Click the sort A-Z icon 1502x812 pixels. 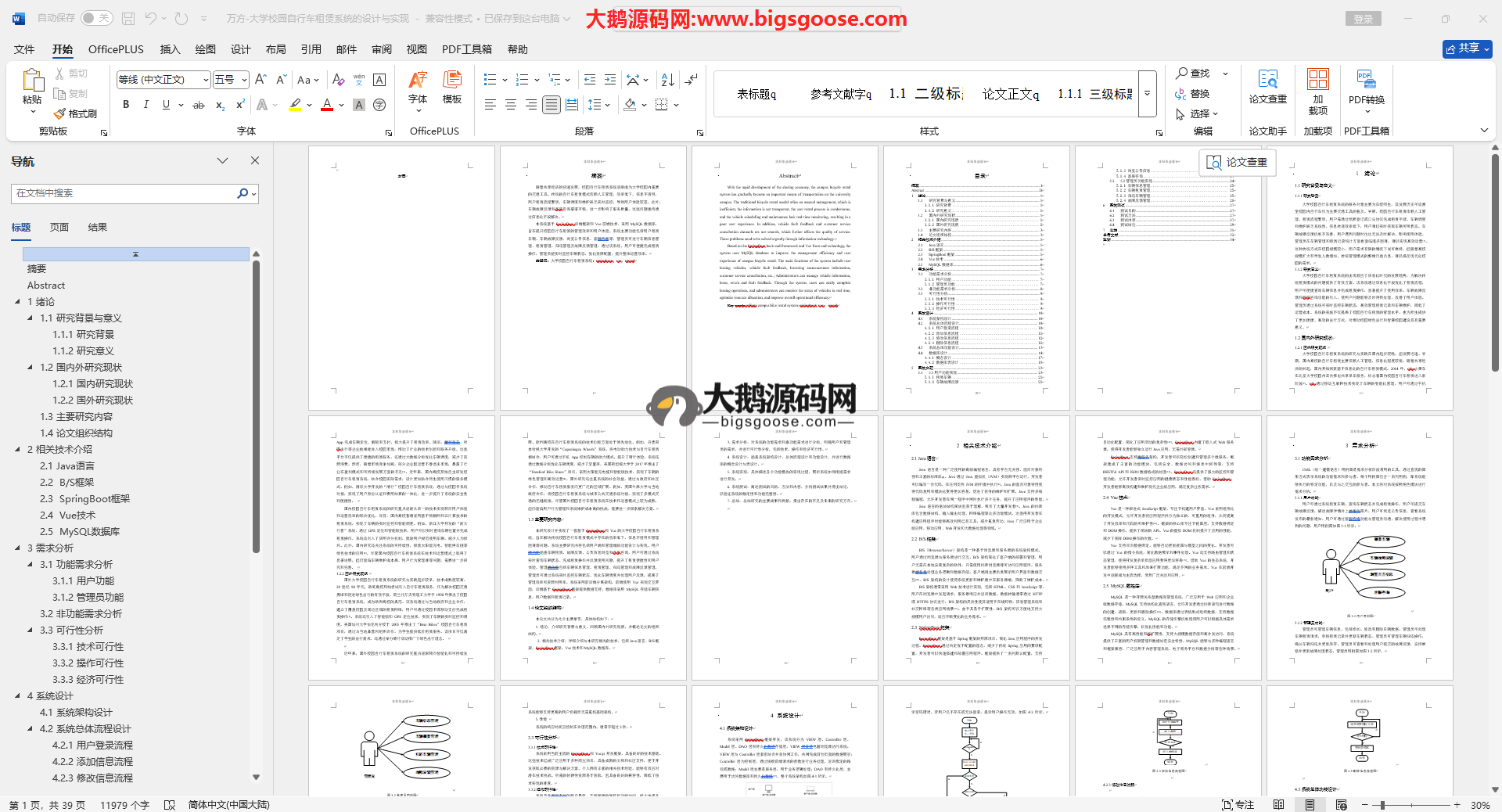point(667,80)
